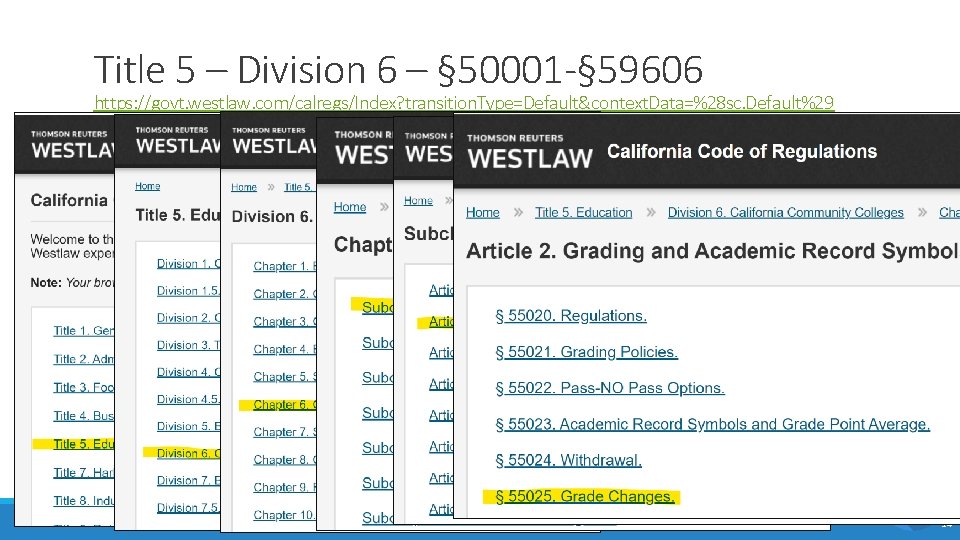Open highlighted Division 6 link
960x540 pixels.
coord(188,453)
